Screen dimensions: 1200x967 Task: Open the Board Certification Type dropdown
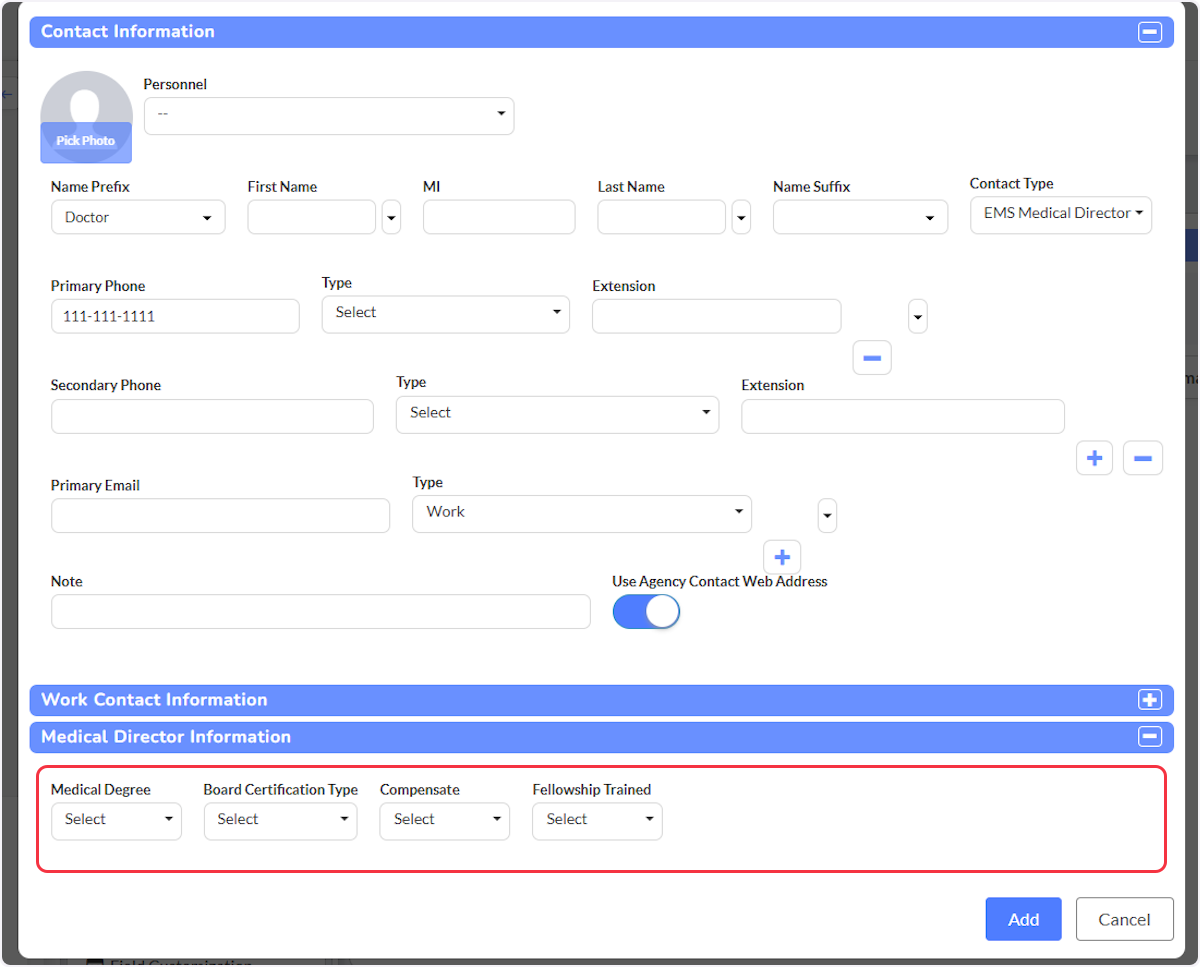[x=280, y=821]
